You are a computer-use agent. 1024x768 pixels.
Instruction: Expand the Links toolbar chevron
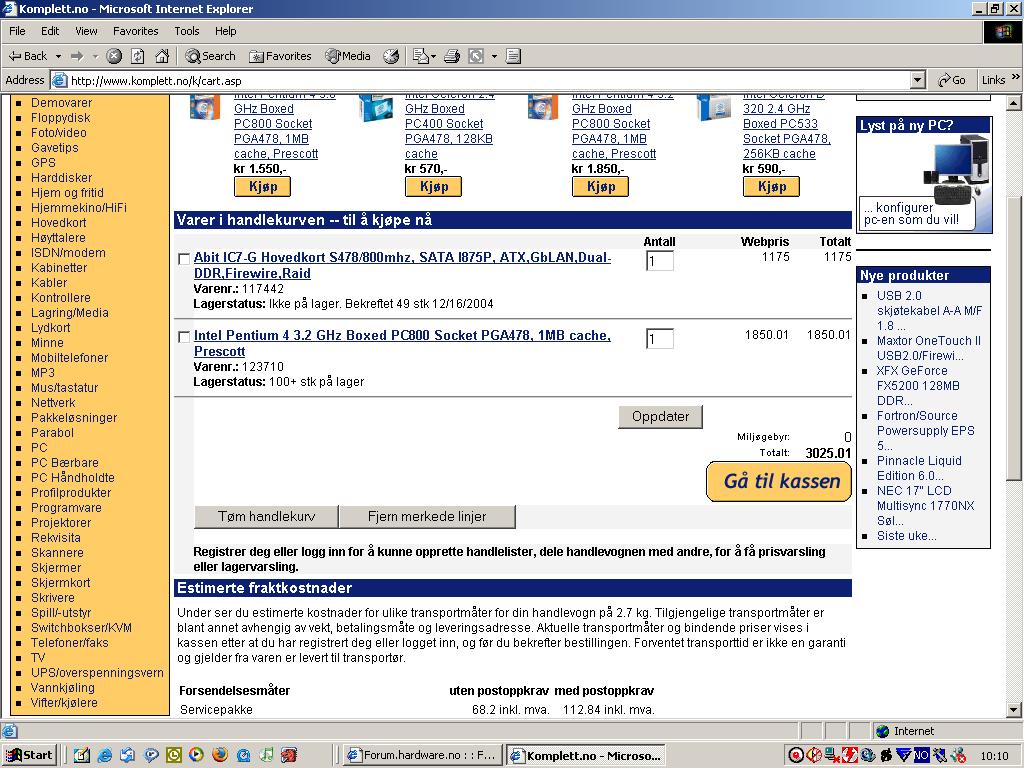(1016, 78)
